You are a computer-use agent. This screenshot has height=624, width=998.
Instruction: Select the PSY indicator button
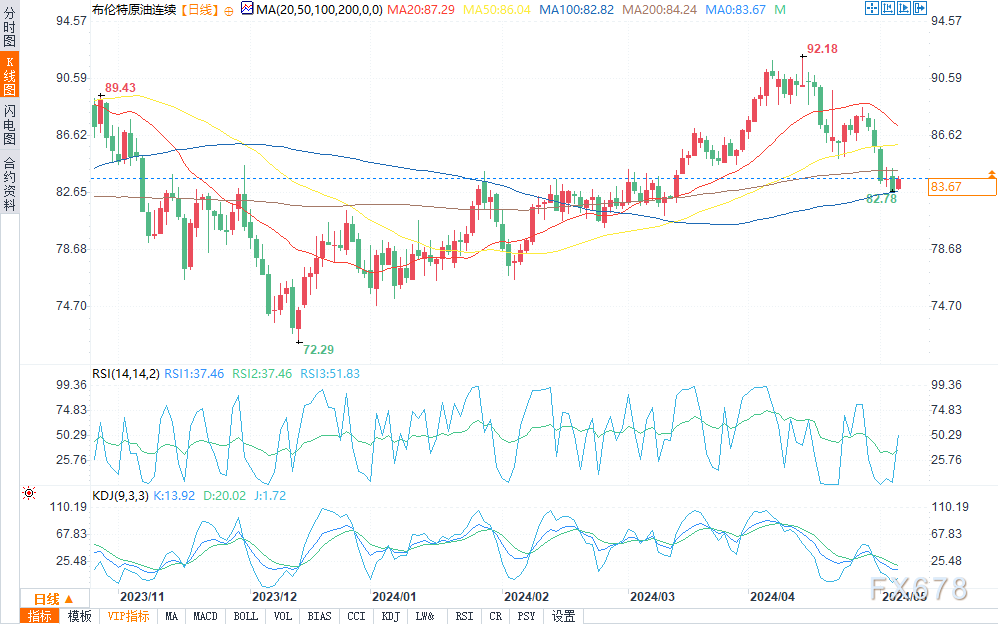(x=526, y=616)
